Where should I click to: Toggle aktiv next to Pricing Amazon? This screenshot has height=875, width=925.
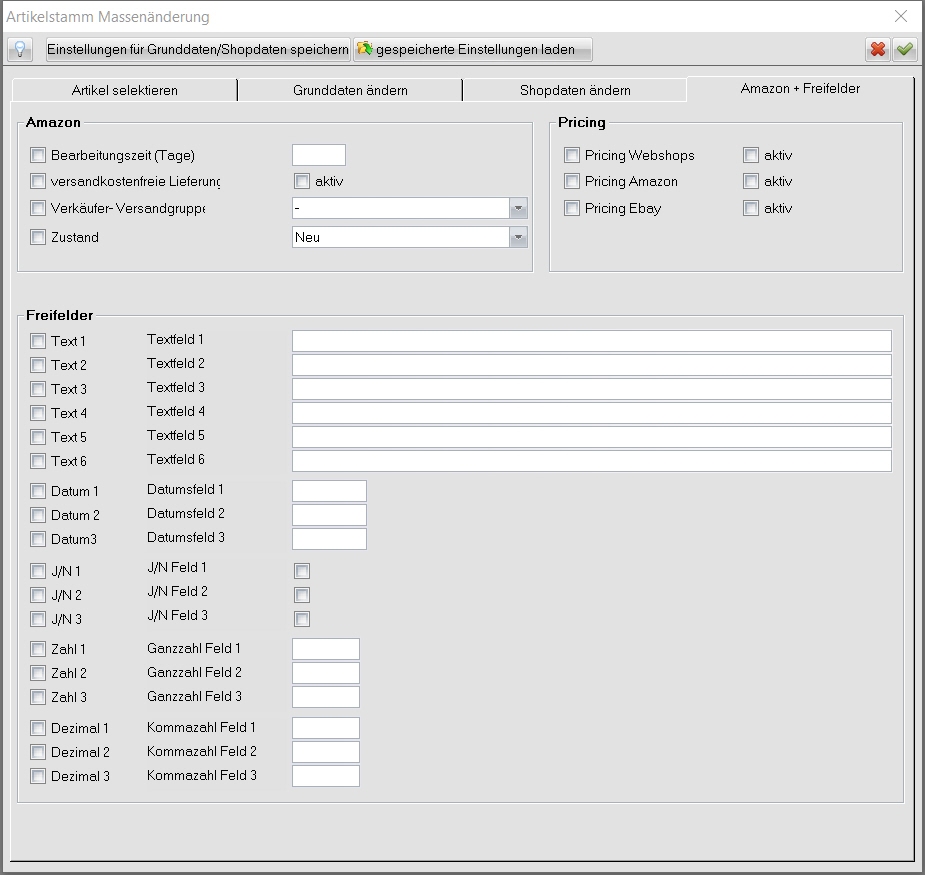click(751, 181)
